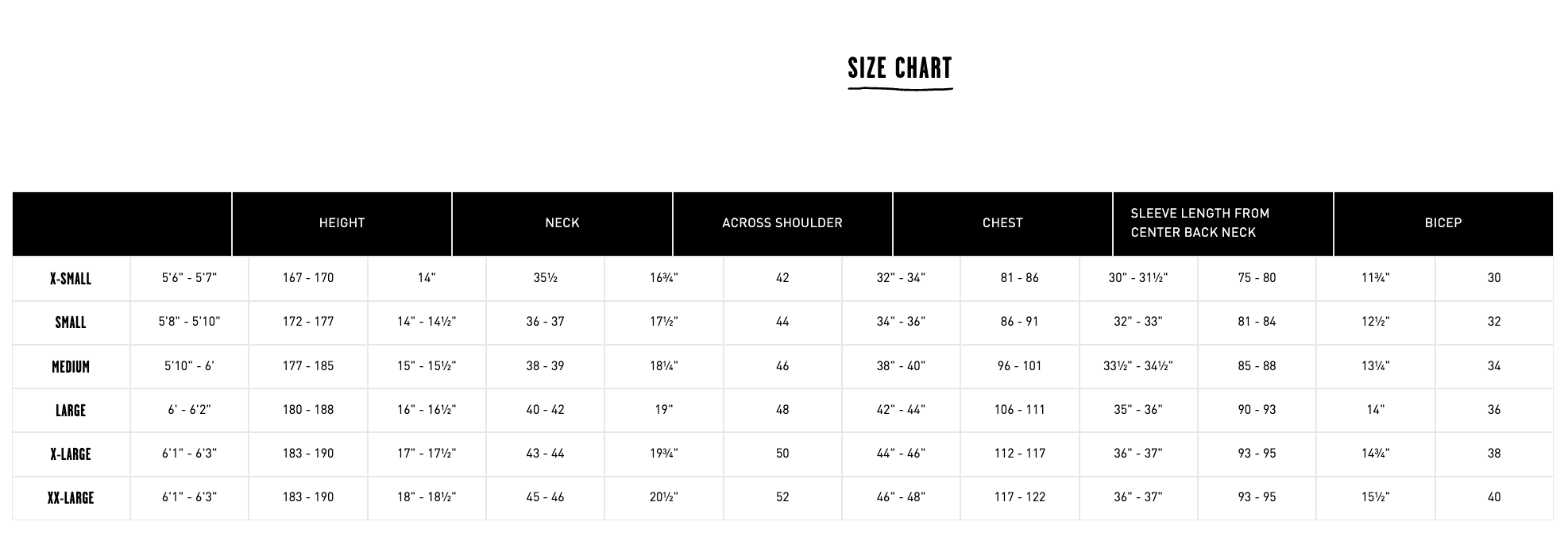Click the SIZE CHART heading

point(900,69)
